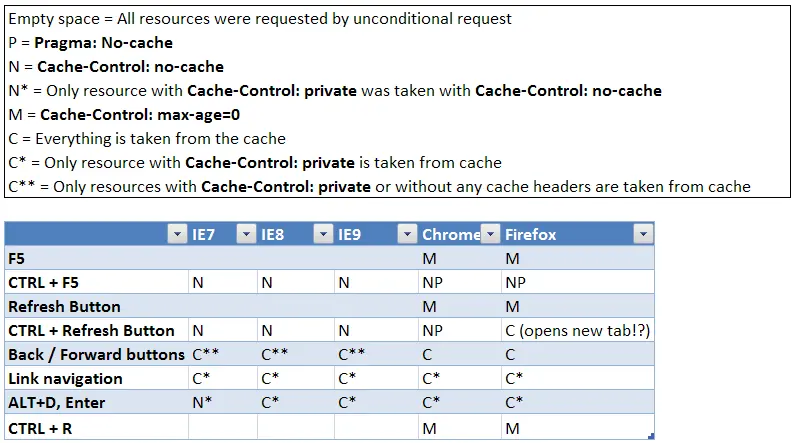Select the CTRL + F5 row label cell
The height and width of the screenshot is (443, 791).
tap(96, 282)
